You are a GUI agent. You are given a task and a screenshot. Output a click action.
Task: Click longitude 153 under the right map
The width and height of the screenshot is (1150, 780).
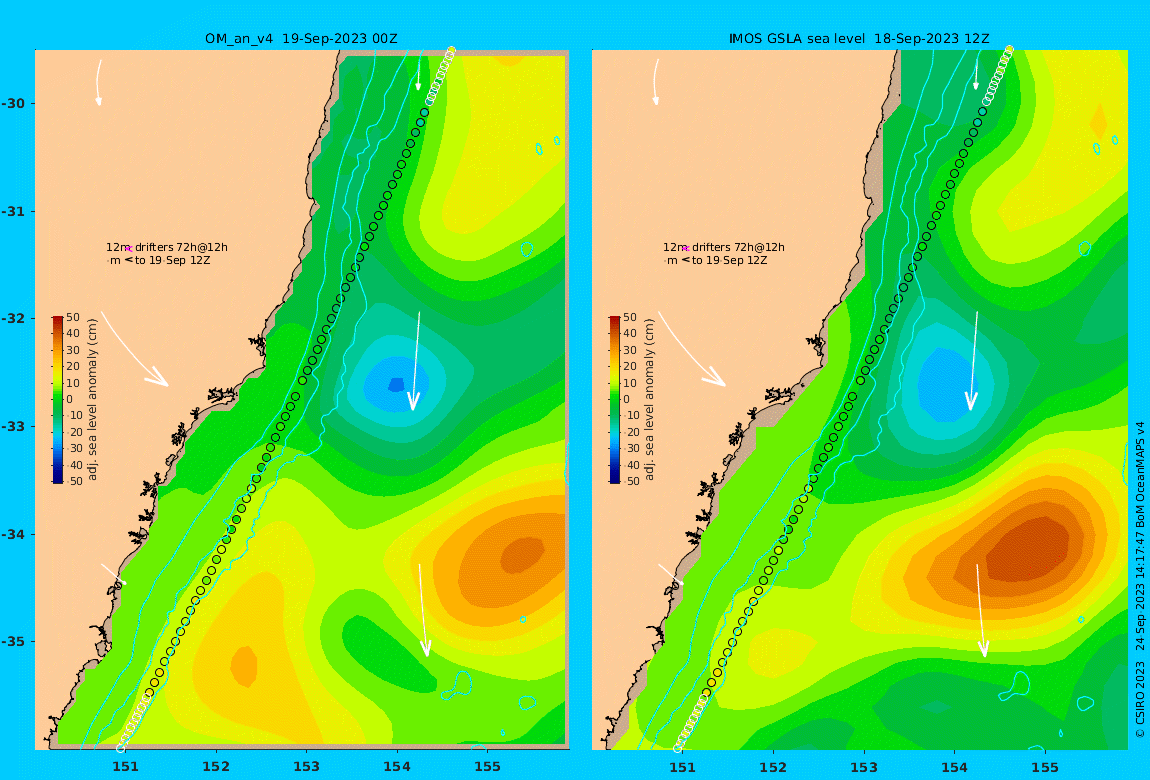point(864,767)
